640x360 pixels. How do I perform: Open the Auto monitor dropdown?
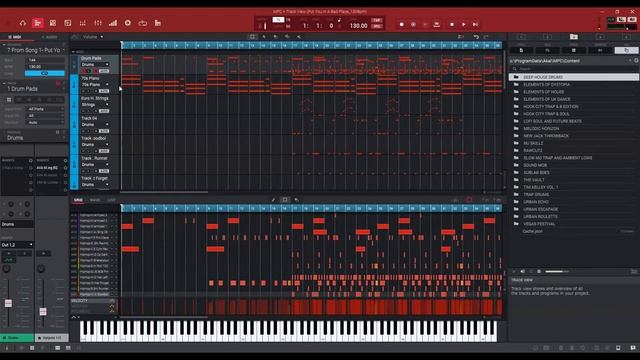click(x=45, y=122)
